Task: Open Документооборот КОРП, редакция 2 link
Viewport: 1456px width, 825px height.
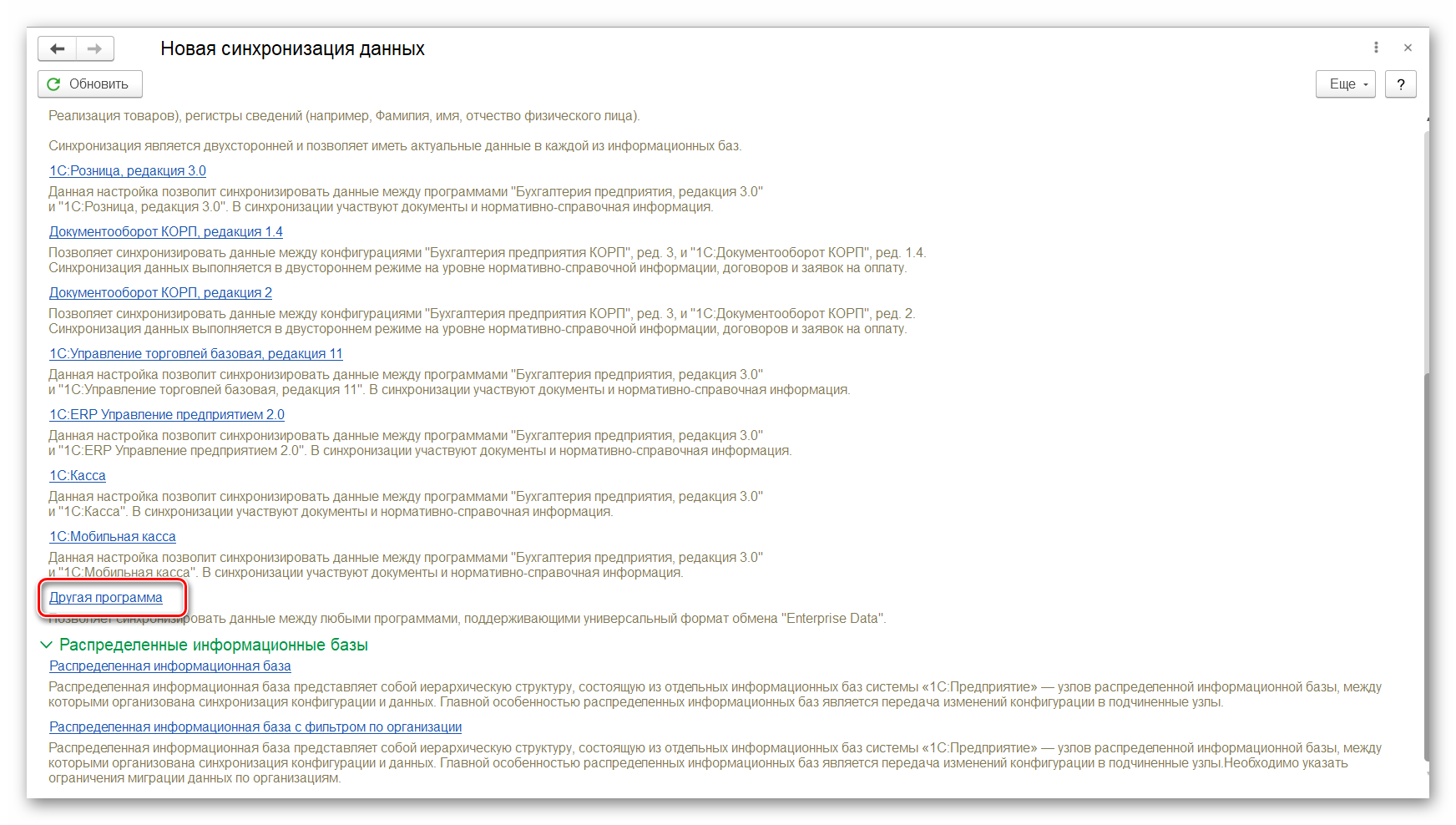Action: coord(160,293)
